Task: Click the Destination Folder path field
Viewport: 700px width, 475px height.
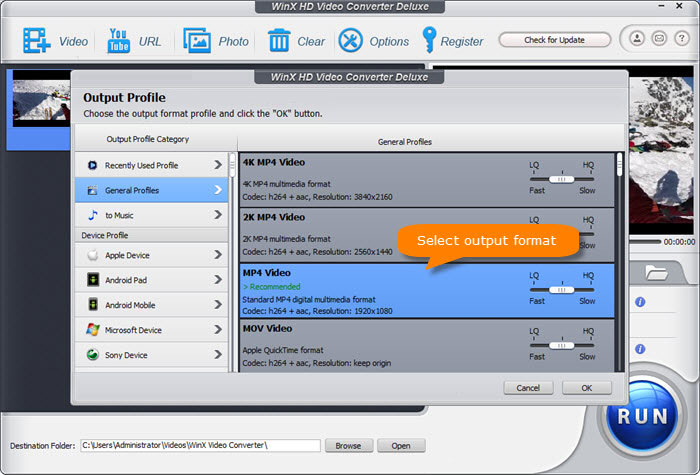Action: tap(200, 445)
